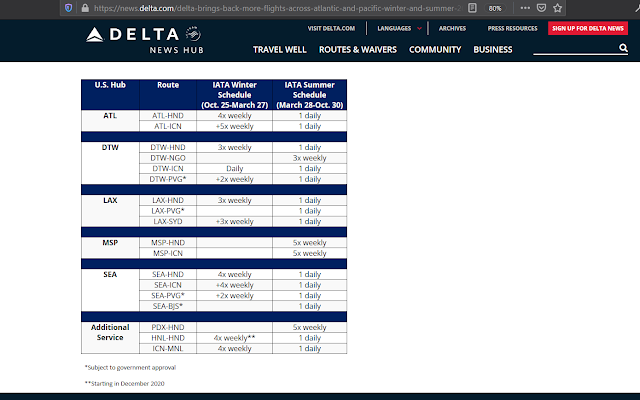Click the 80% zoom level indicator
Screen dimensions: 640x400
coord(495,8)
